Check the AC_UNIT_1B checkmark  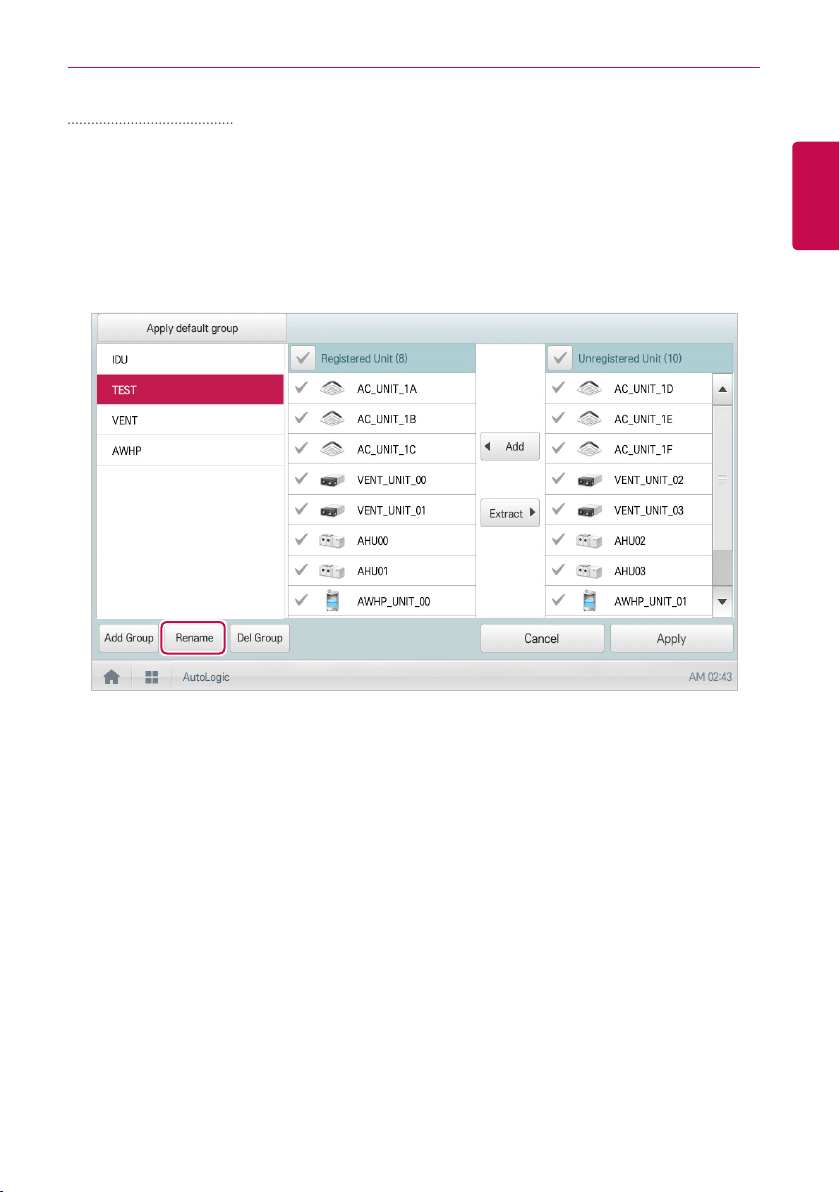point(302,418)
